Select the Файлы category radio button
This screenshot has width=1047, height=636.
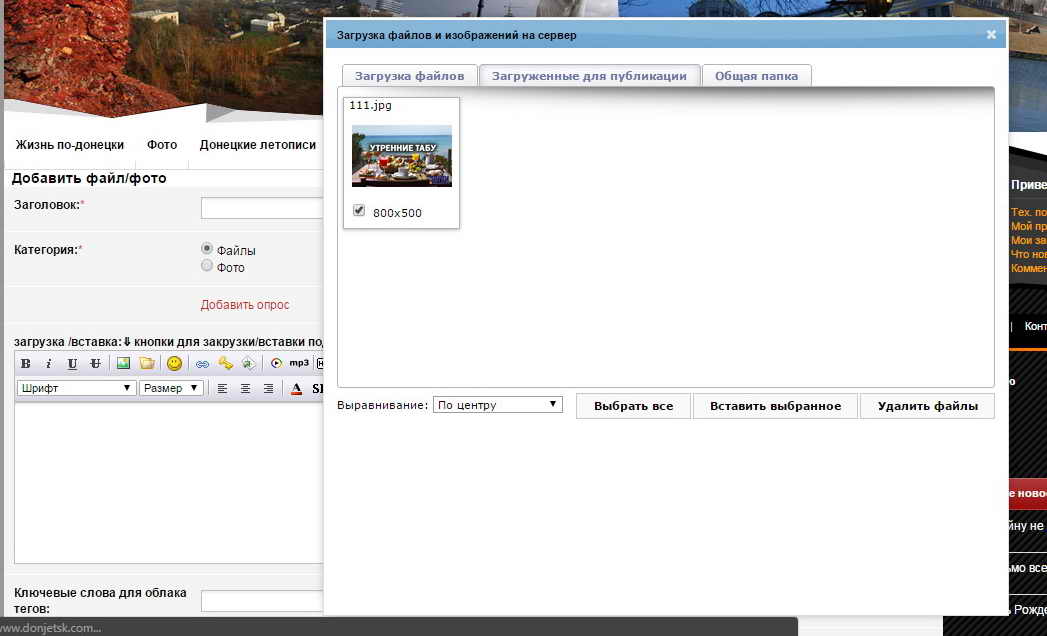[x=207, y=249]
